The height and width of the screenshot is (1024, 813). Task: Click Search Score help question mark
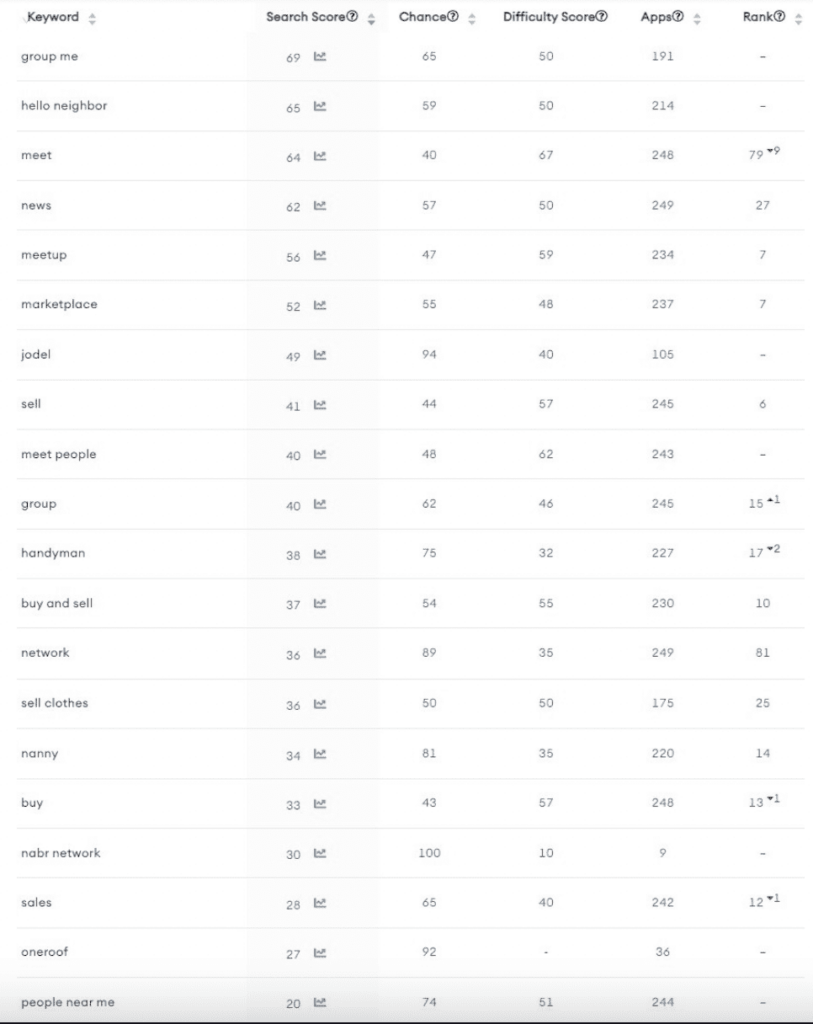tap(352, 16)
